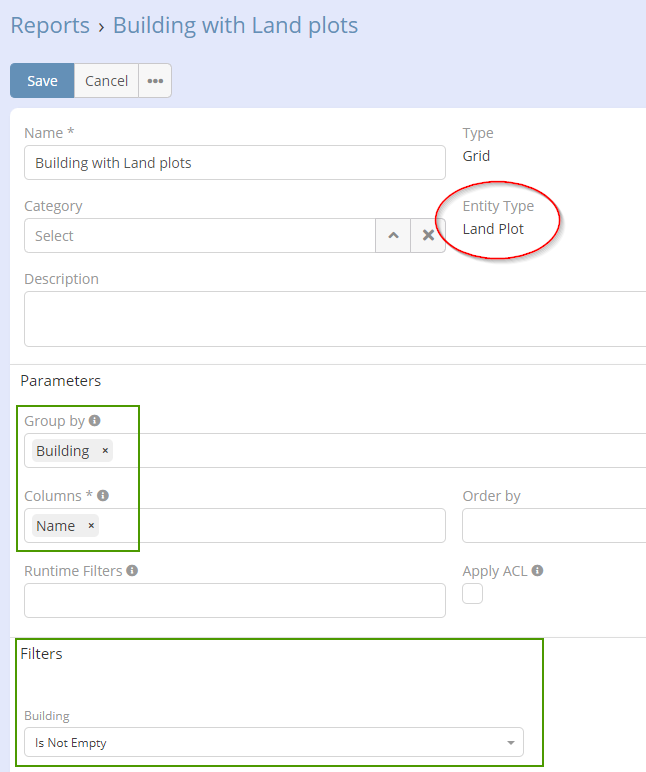The height and width of the screenshot is (772, 646).
Task: Click the Cancel button
Action: pos(106,81)
